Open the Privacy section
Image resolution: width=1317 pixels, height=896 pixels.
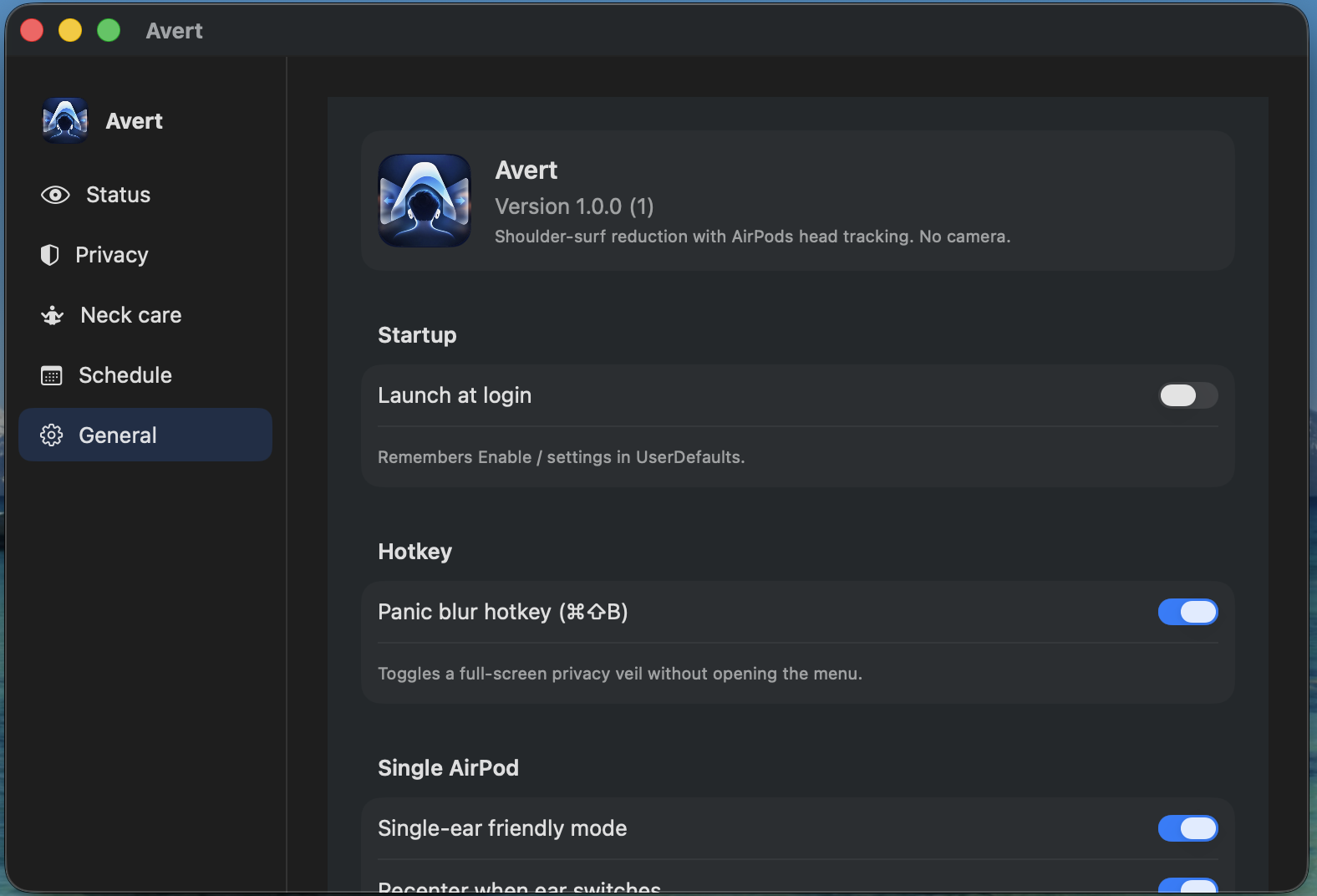(145, 255)
